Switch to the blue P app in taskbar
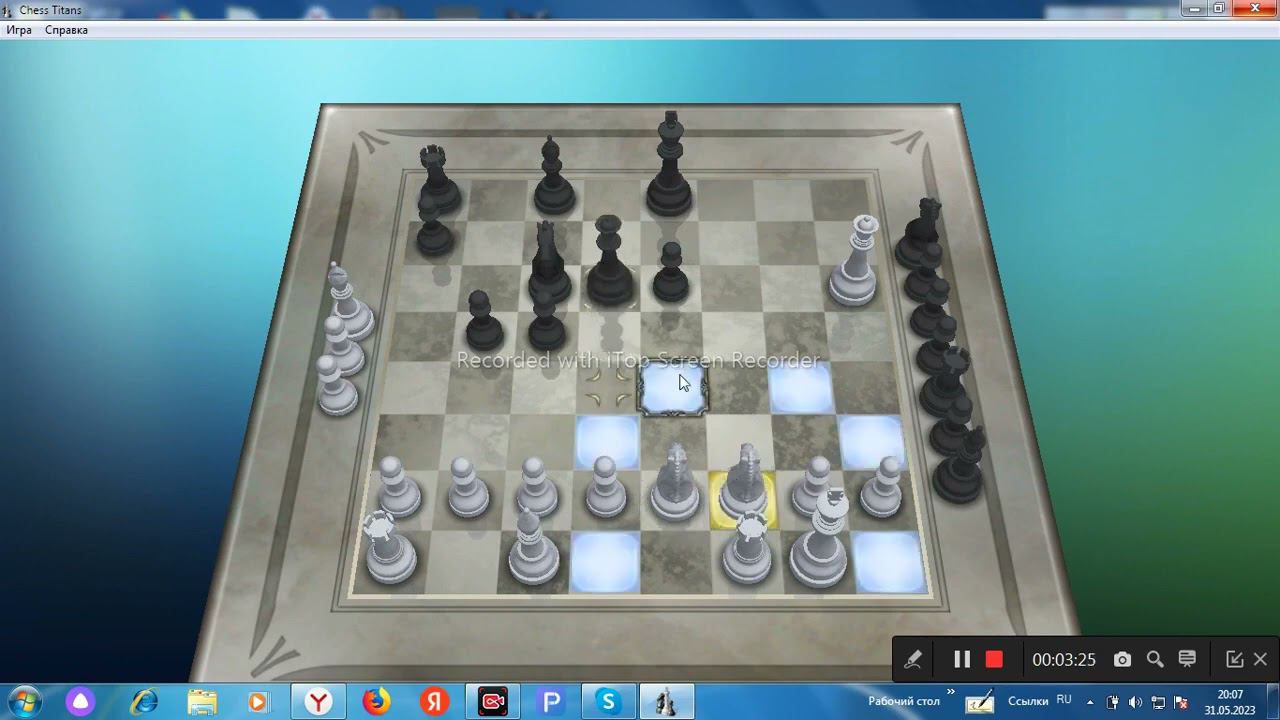 tap(550, 702)
